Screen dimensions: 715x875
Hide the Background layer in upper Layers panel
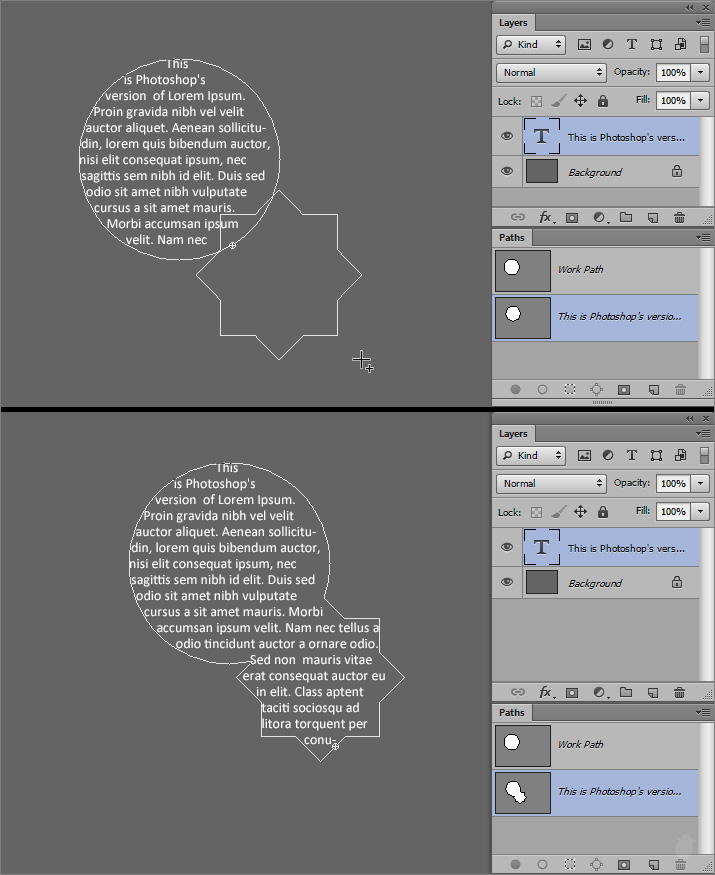[507, 172]
